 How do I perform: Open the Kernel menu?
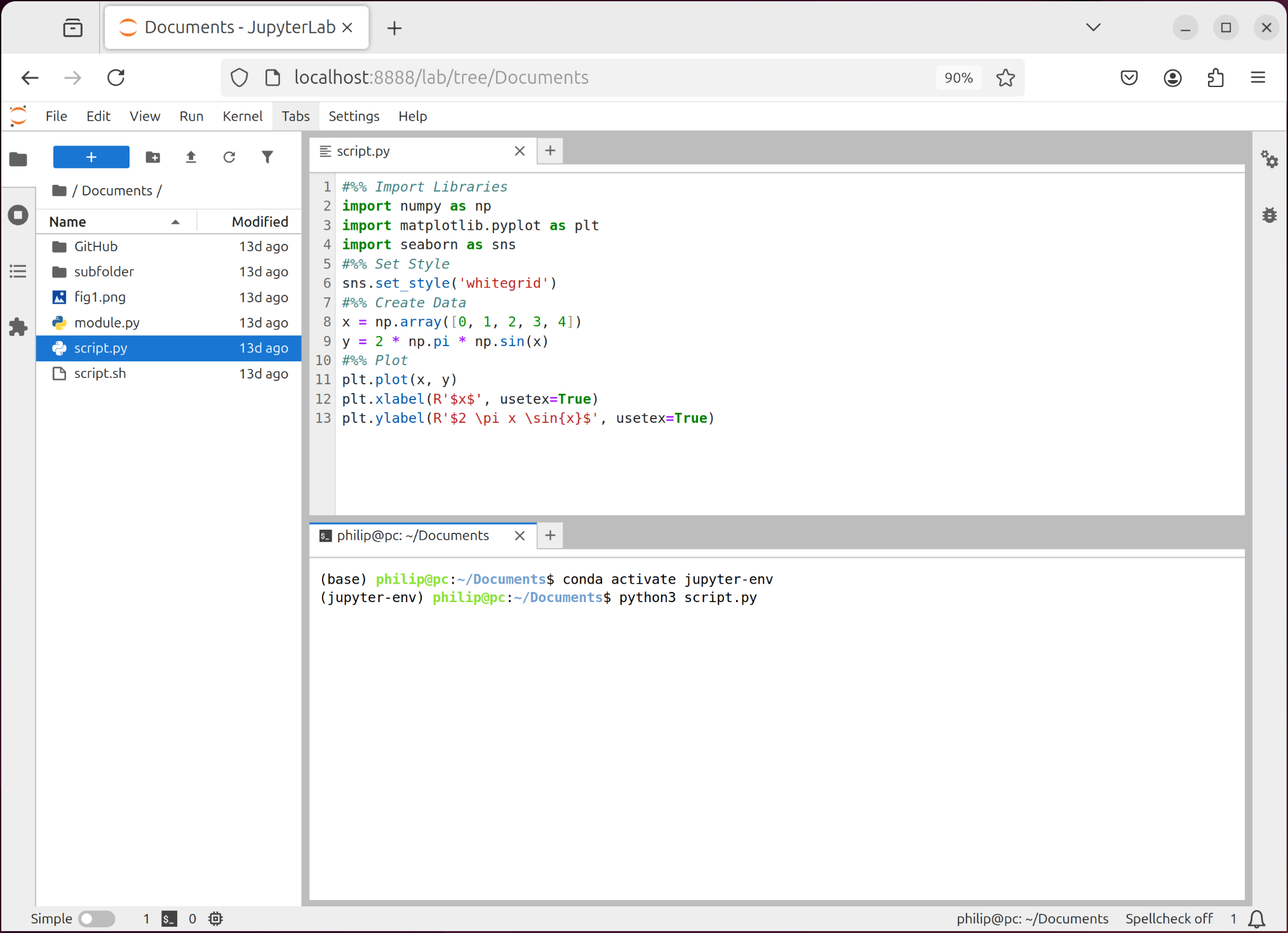242,116
